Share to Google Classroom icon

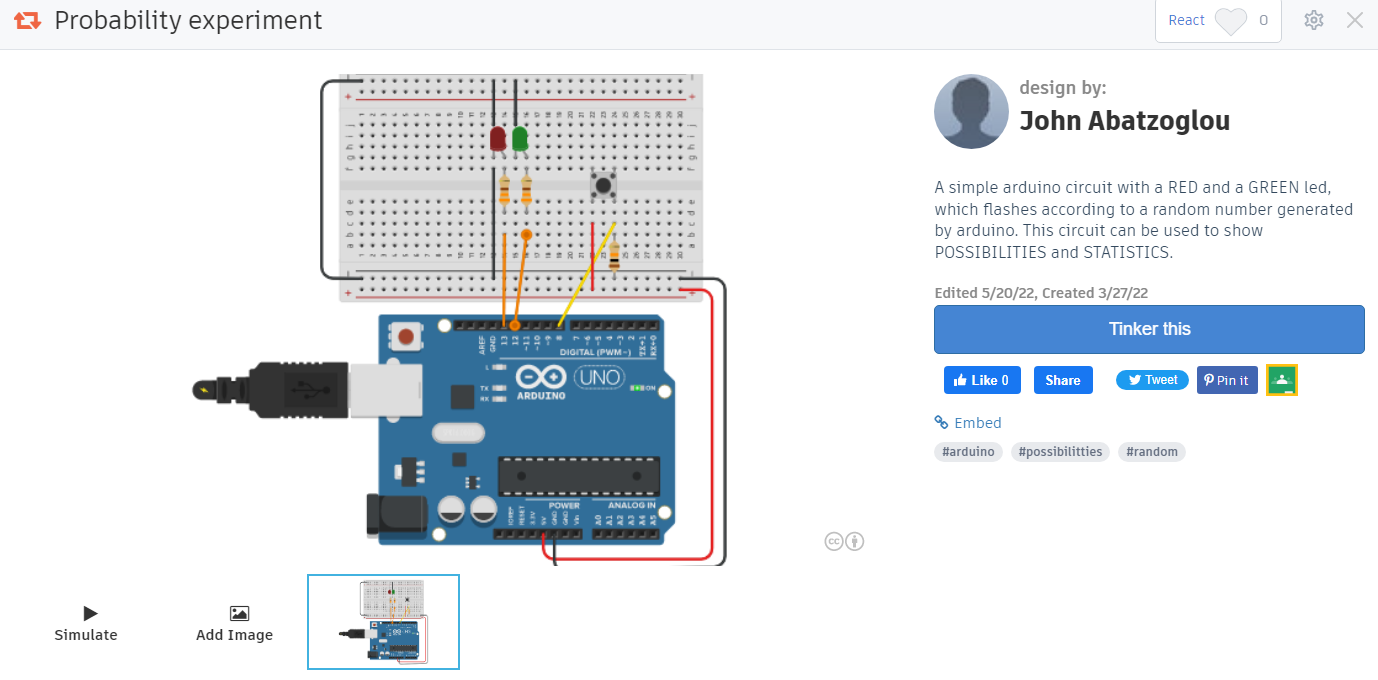(1281, 380)
